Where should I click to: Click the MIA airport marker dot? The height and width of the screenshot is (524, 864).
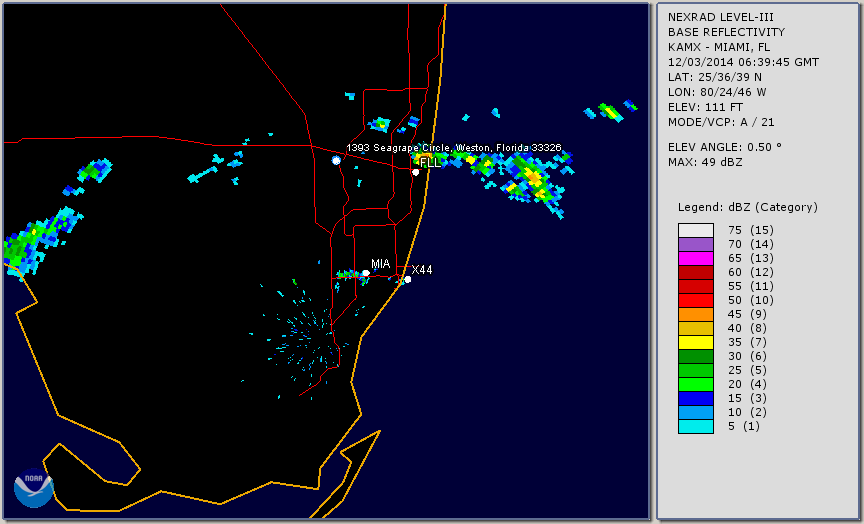click(x=366, y=273)
